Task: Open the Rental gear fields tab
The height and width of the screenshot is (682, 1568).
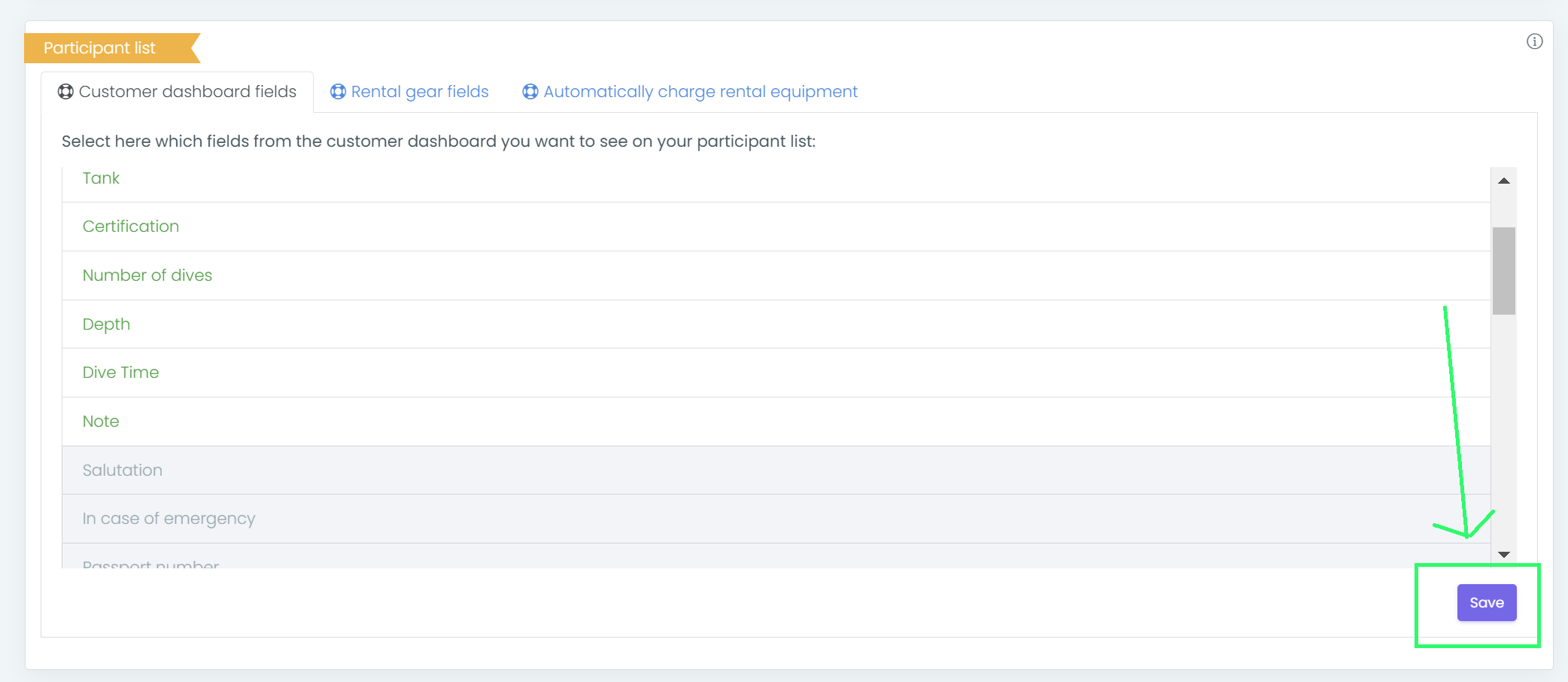Action: (x=419, y=92)
